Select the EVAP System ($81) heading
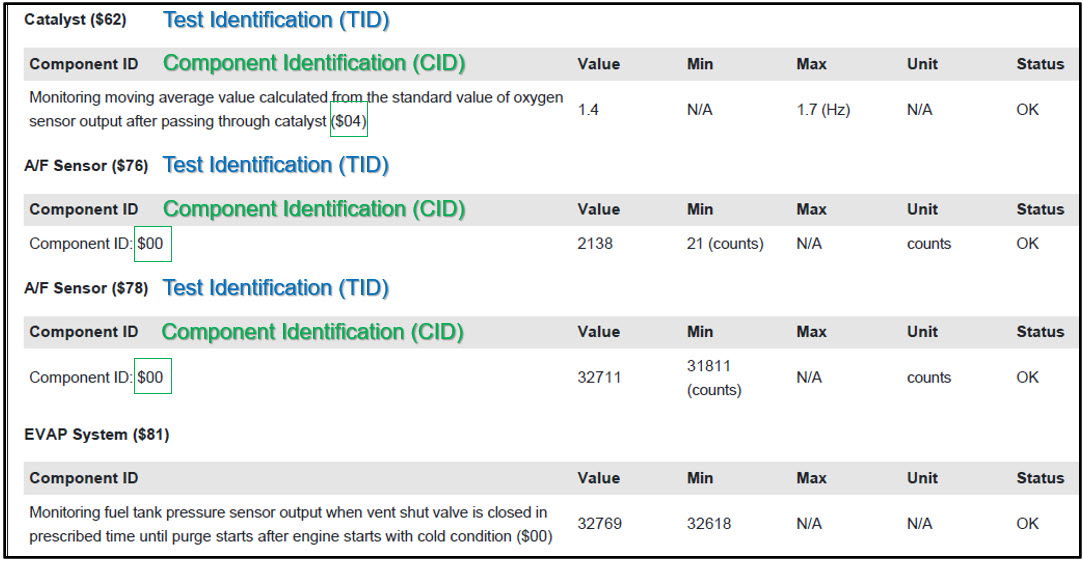Image resolution: width=1084 pixels, height=563 pixels. point(96,435)
